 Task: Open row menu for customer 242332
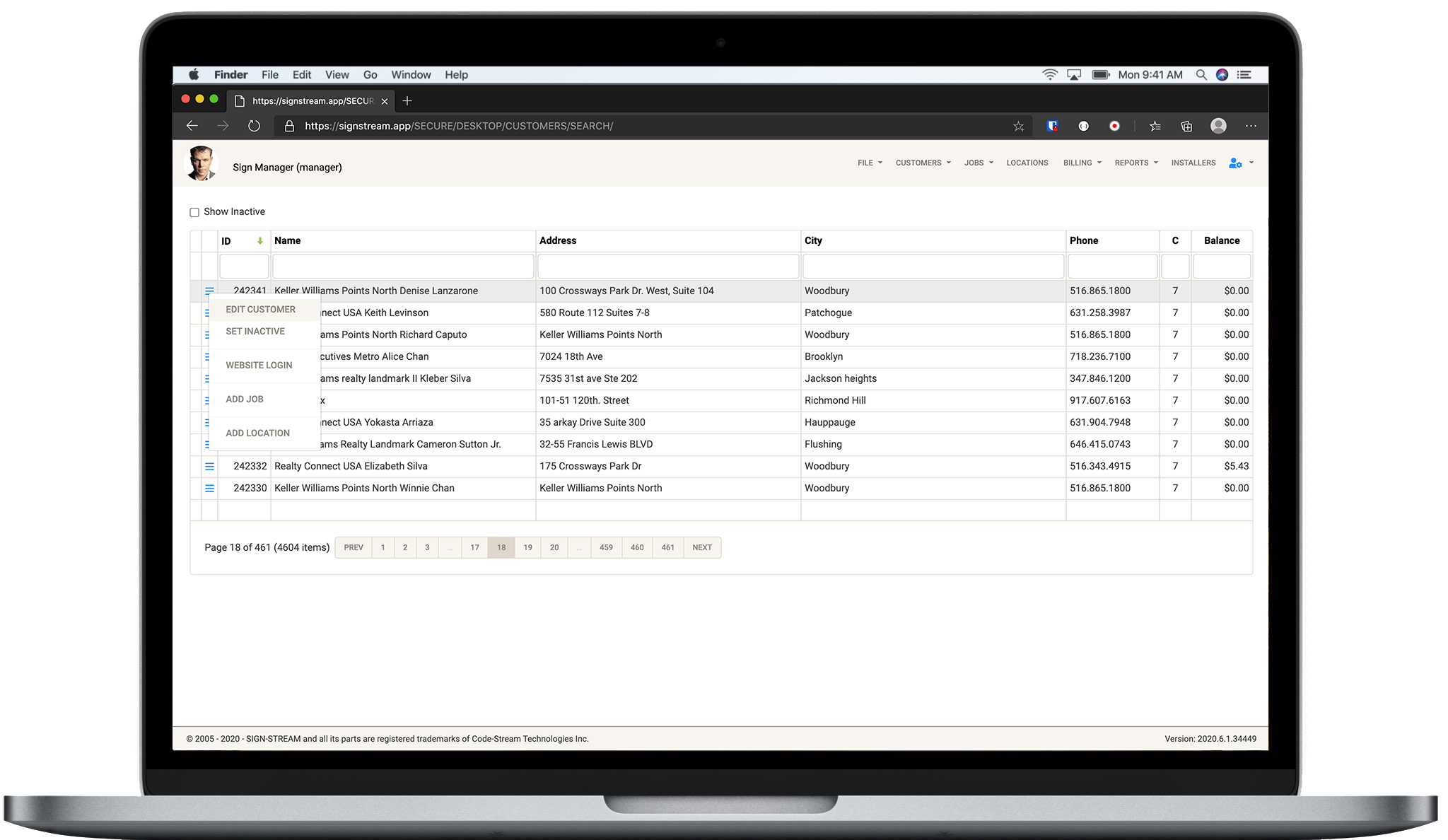[209, 467]
